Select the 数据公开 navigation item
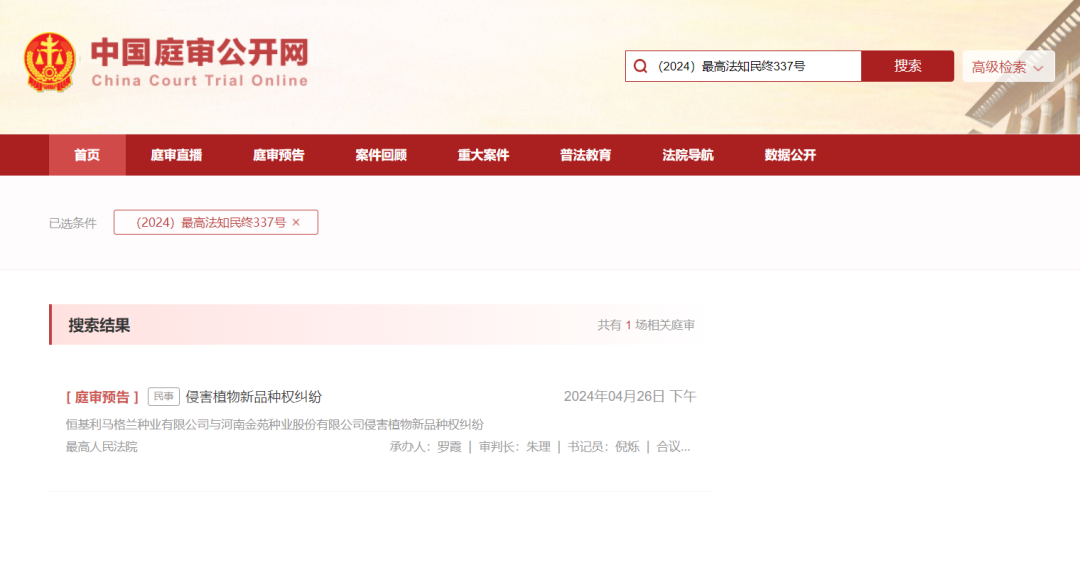 coord(790,155)
